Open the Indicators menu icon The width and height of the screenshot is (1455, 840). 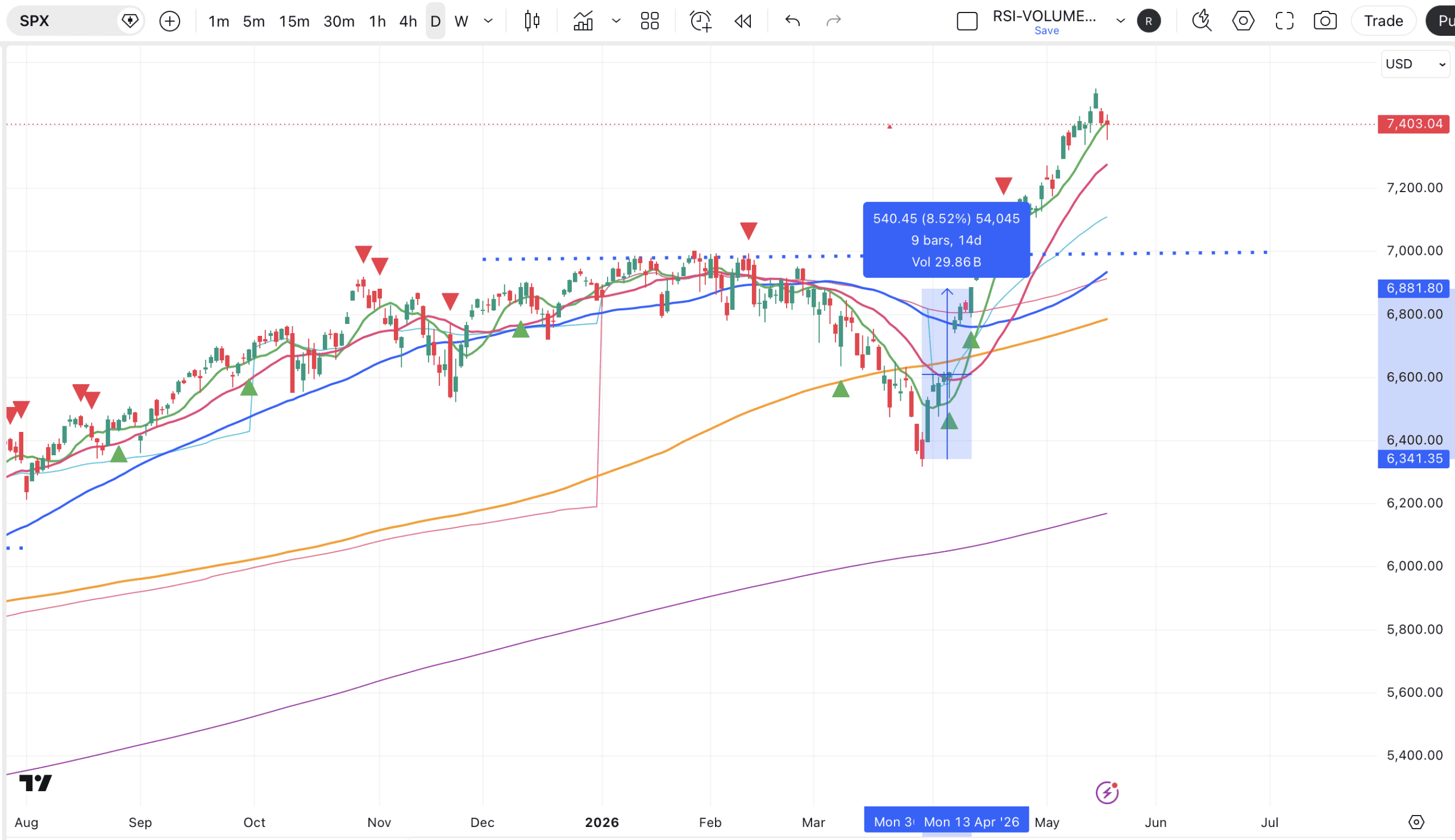click(583, 22)
